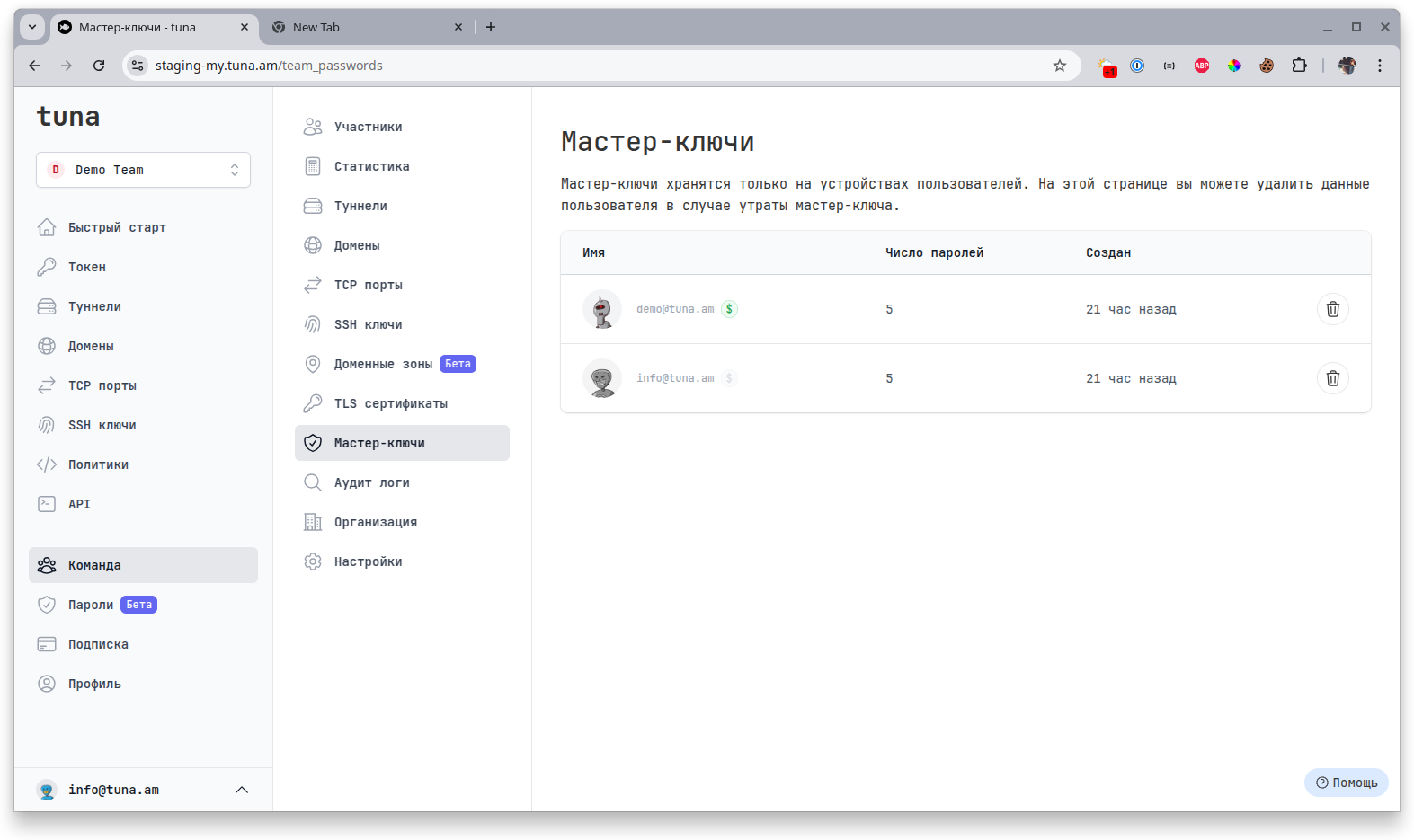This screenshot has width=1414, height=840.
Task: Open Доменные зоны beta section
Action: pos(383,364)
